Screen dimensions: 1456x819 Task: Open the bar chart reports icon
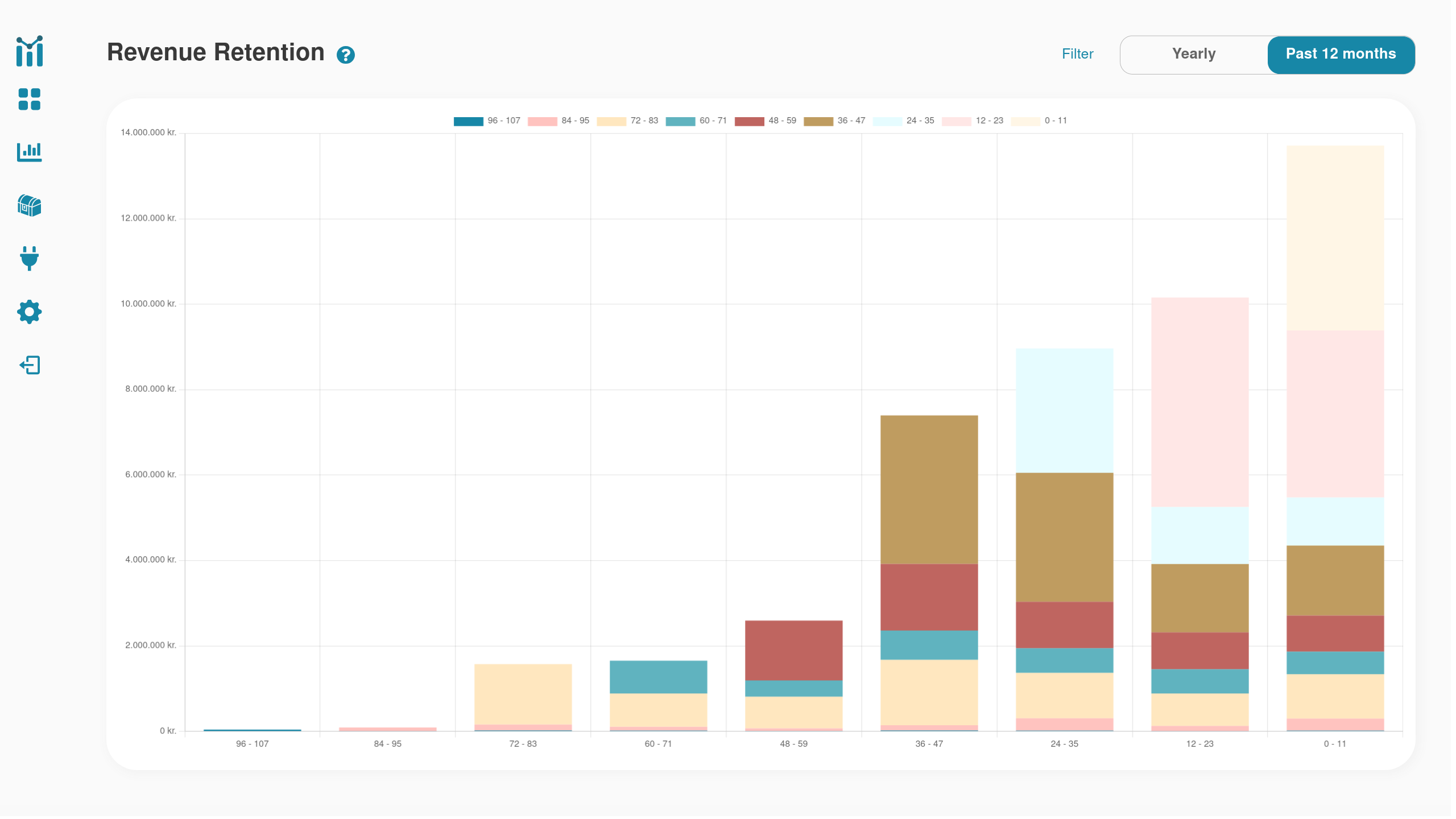[30, 152]
